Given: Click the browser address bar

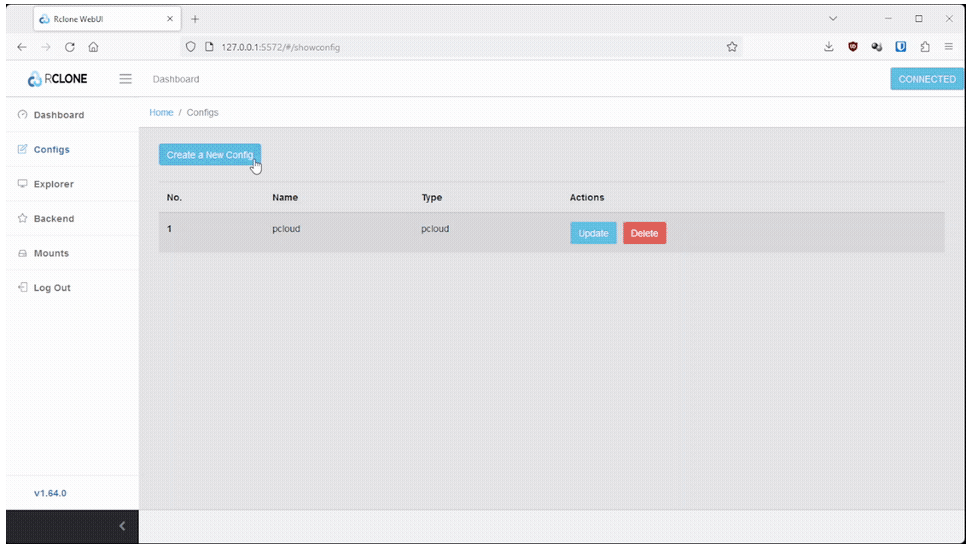Looking at the screenshot, I should pyautogui.click(x=450, y=47).
